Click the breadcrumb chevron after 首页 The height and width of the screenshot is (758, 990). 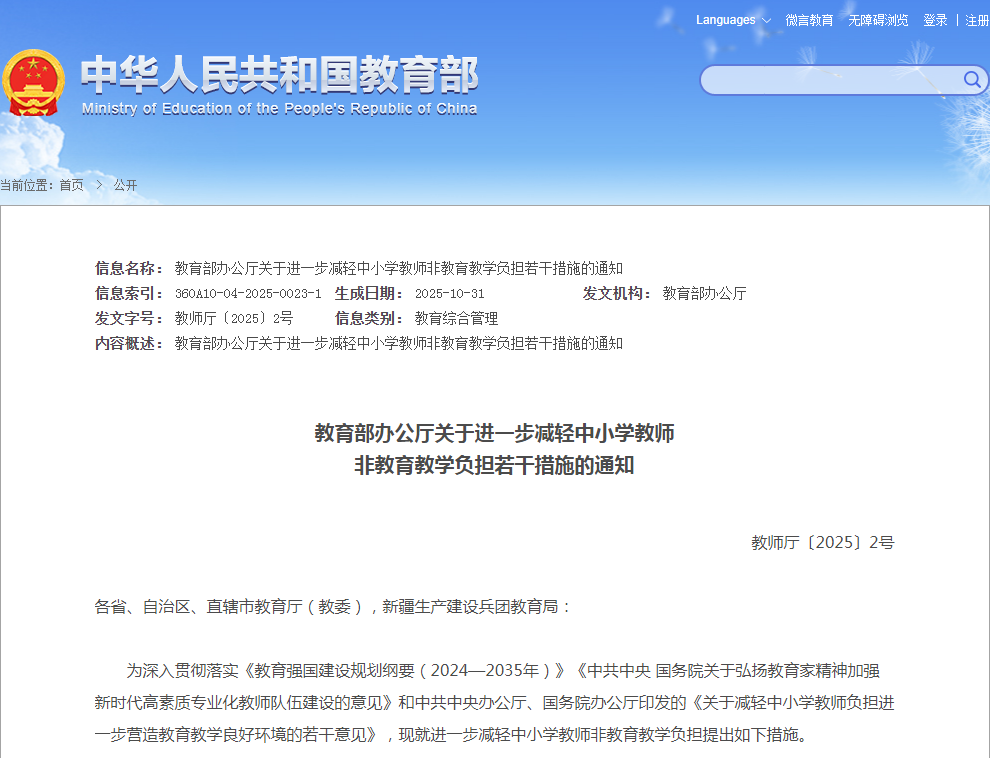99,185
